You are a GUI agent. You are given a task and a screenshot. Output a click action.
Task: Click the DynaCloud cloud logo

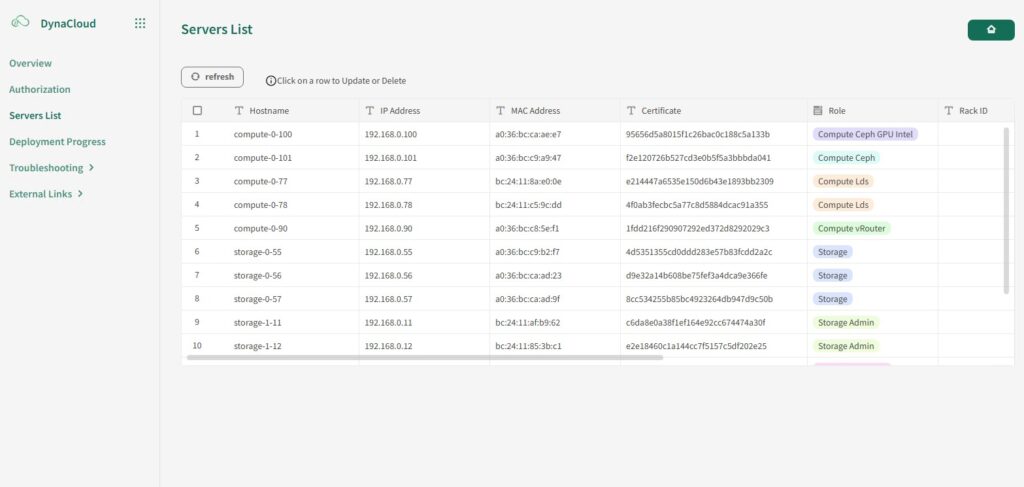click(20, 23)
